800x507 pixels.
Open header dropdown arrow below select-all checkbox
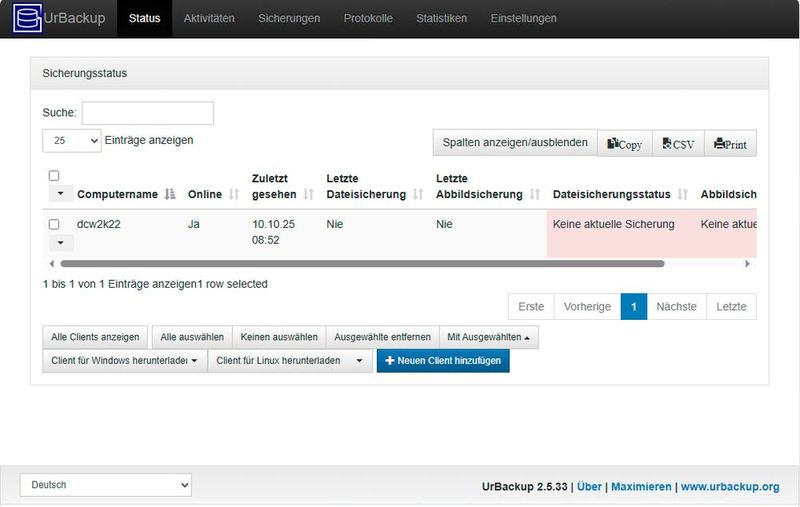[61, 193]
